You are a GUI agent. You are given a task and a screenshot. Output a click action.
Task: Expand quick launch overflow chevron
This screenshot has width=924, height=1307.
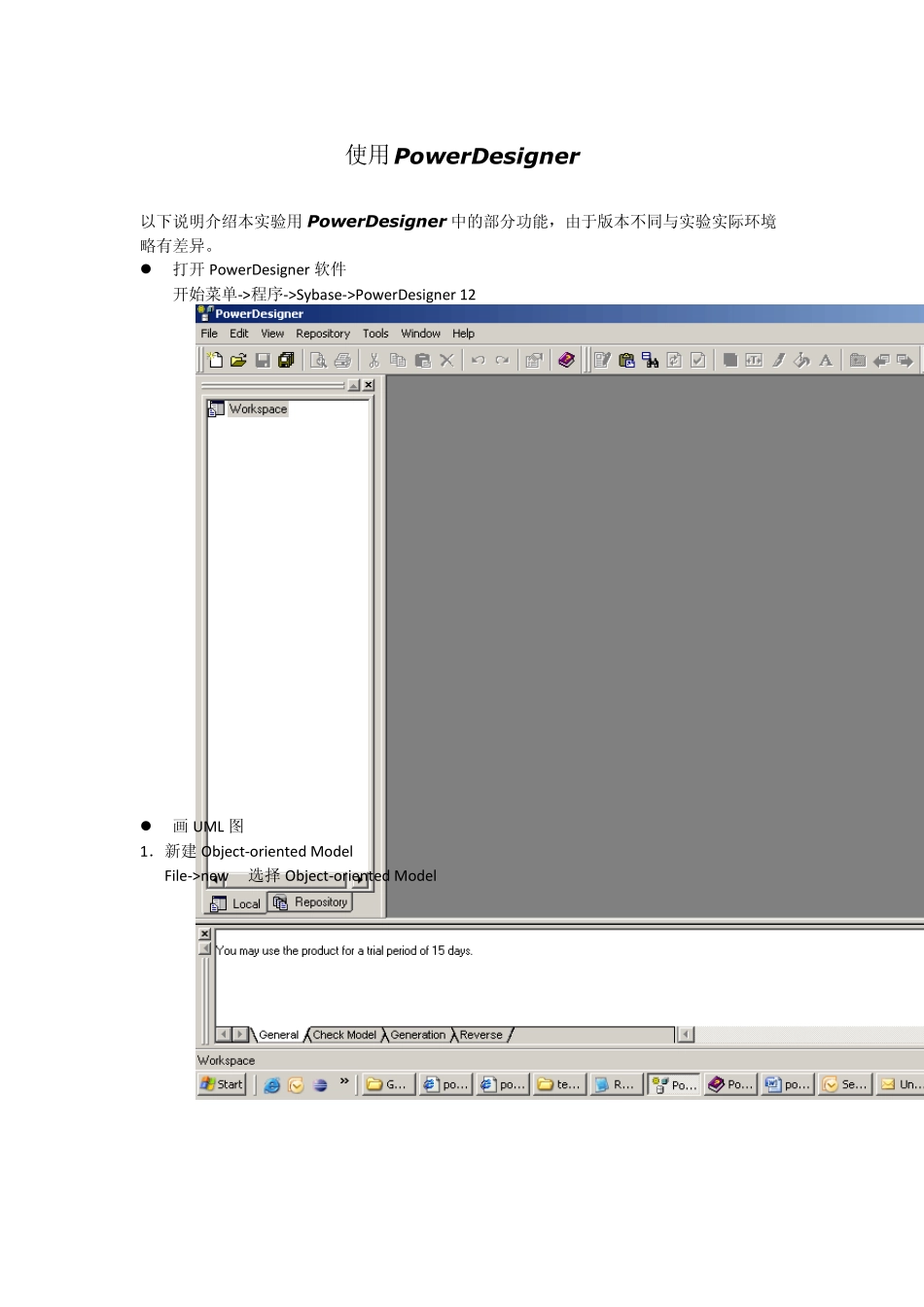click(344, 1081)
